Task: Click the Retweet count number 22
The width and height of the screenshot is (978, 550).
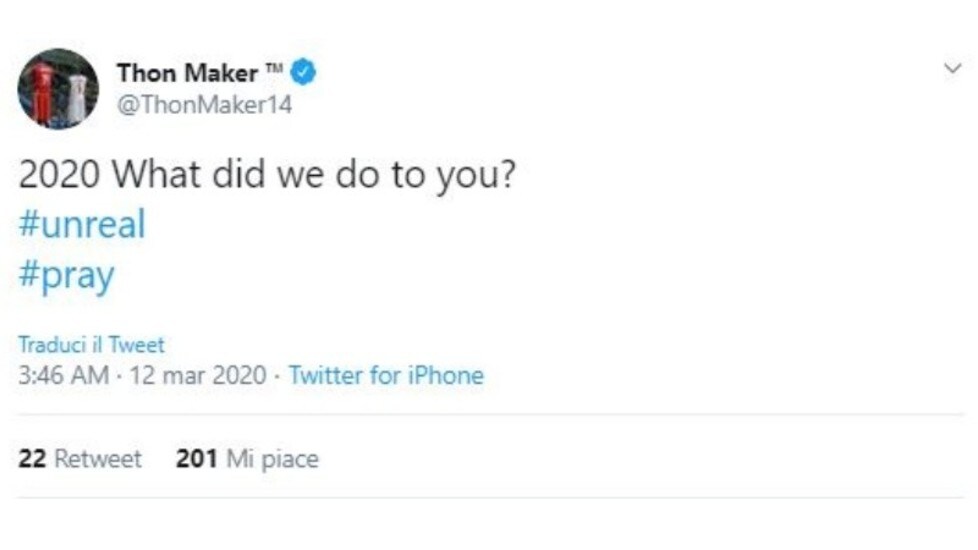Action: pyautogui.click(x=32, y=459)
